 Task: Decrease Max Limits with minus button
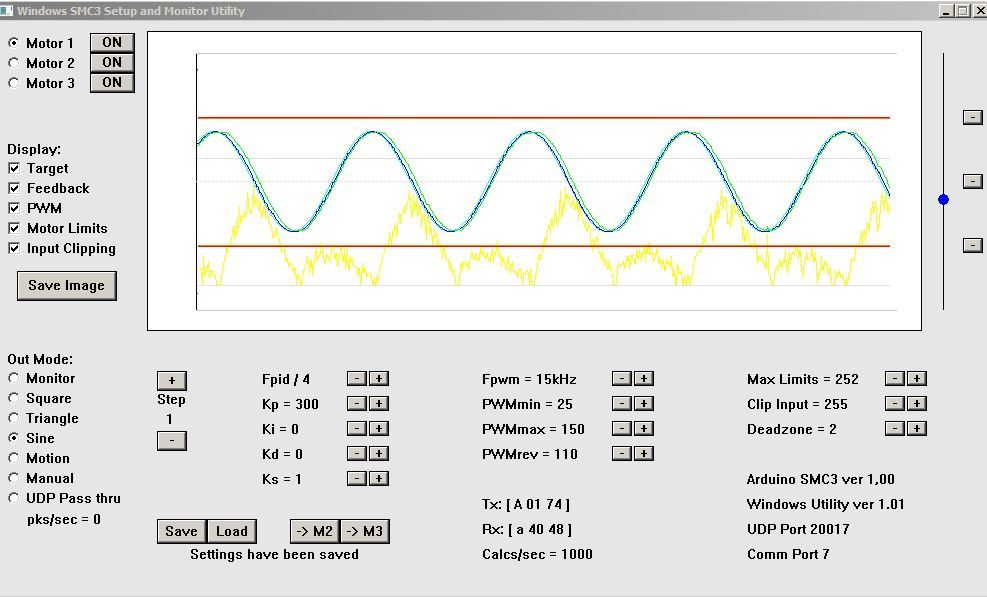894,379
